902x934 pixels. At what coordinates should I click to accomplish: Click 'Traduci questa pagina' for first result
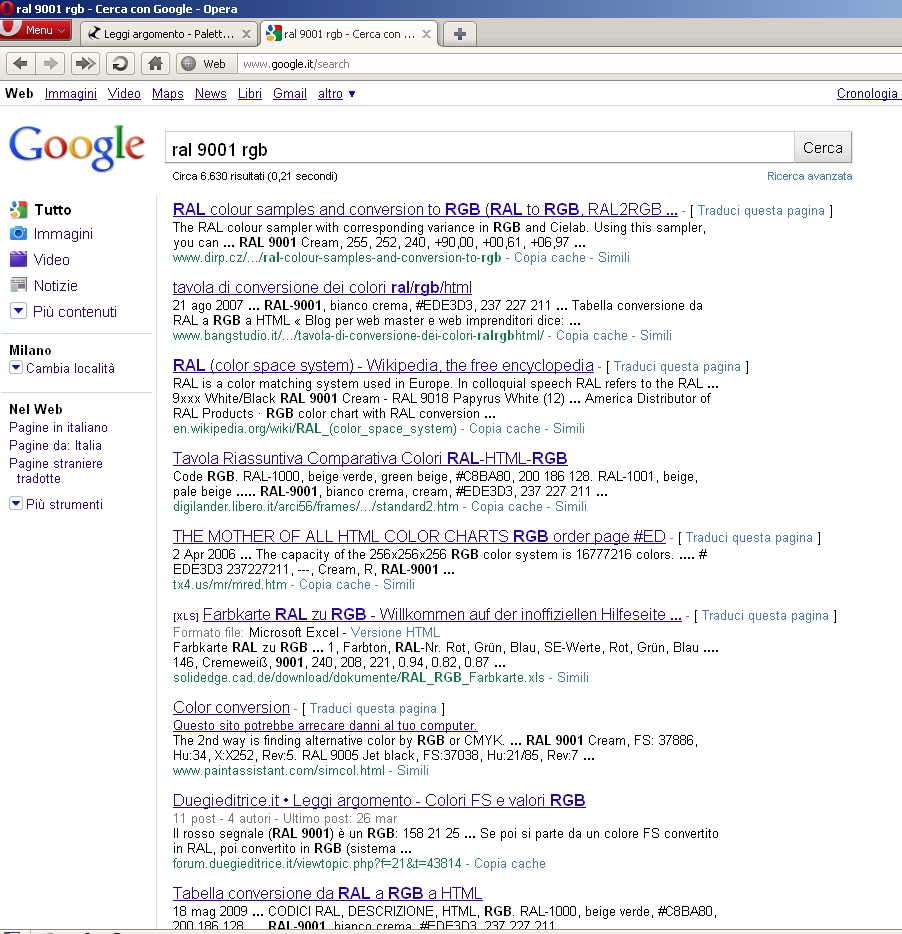(x=761, y=211)
